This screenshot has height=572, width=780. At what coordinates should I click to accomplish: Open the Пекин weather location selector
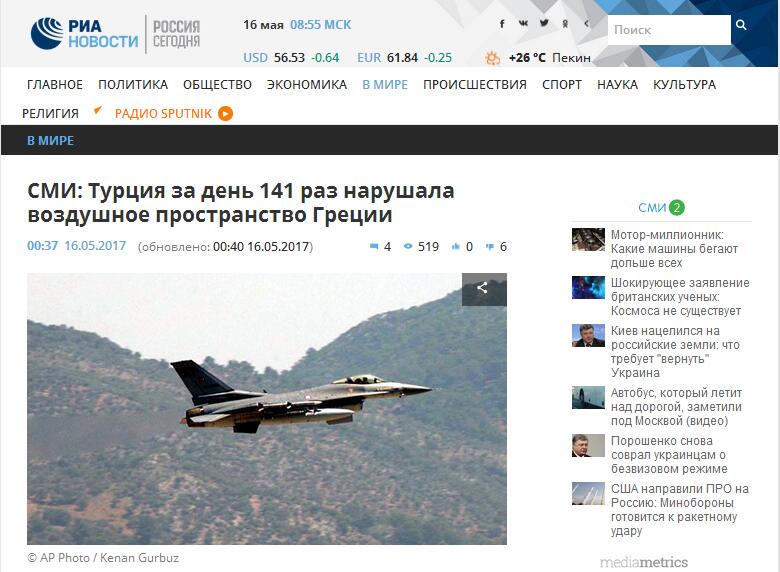click(x=571, y=58)
